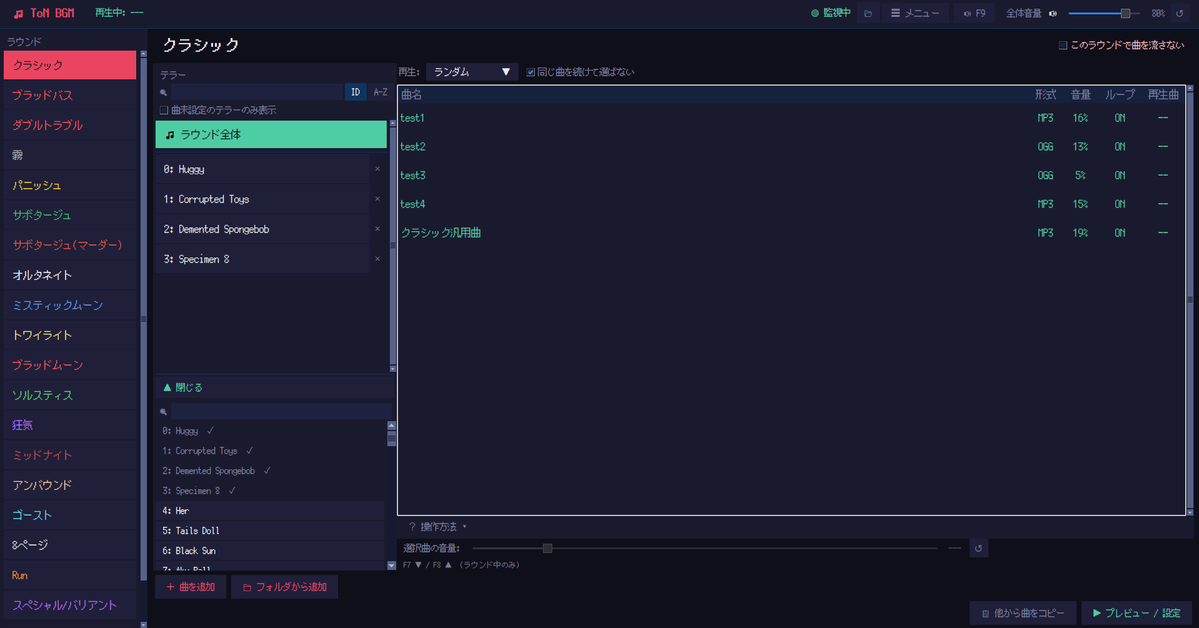Viewport: 1199px width, 628px height.
Task: Select the ブラッドムーン round
Action: point(70,365)
